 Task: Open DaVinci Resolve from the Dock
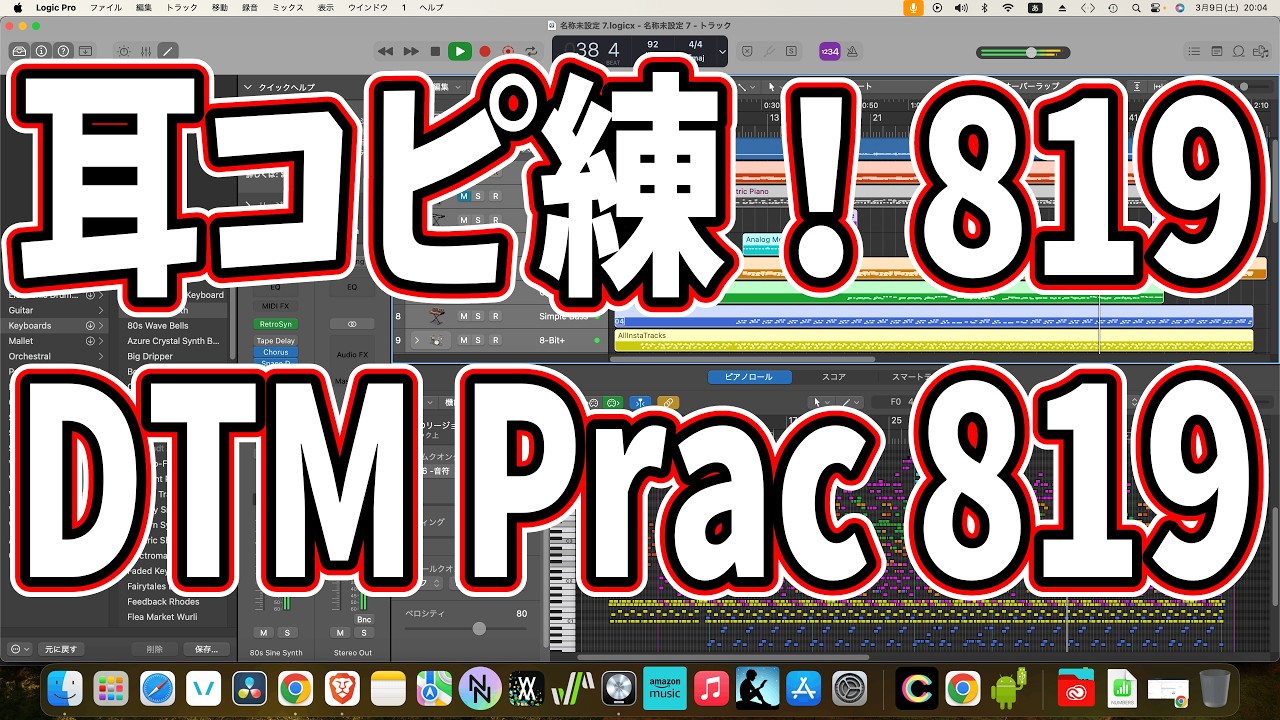click(x=249, y=689)
